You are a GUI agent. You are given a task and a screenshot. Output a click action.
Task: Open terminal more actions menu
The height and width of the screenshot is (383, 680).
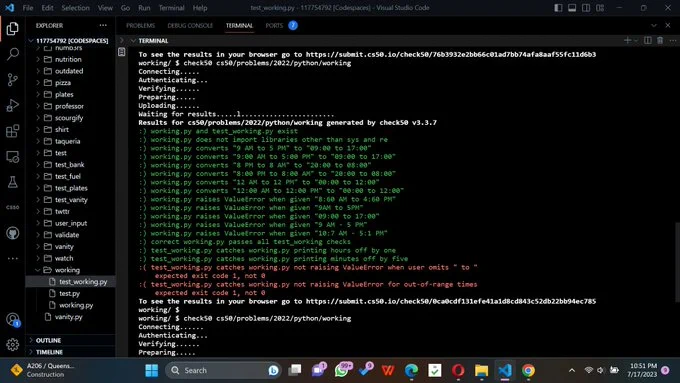point(672,40)
